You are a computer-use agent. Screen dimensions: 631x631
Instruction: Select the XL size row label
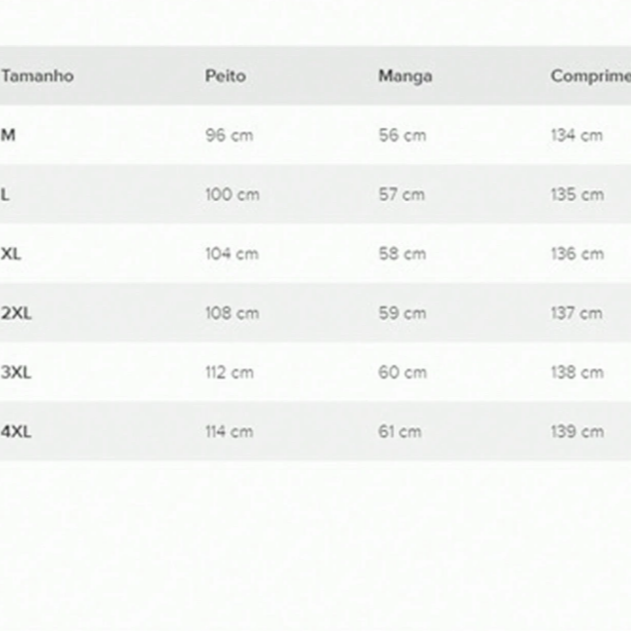(x=11, y=254)
